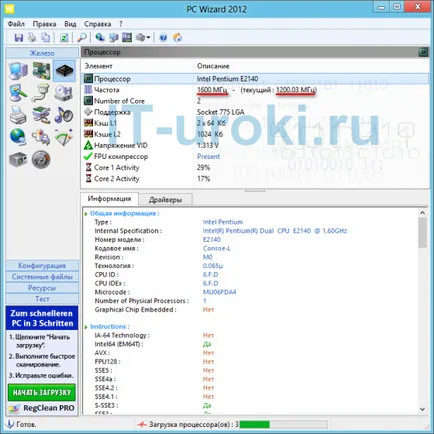
Task: Click the two computers toolbar icon
Action: [113, 37]
